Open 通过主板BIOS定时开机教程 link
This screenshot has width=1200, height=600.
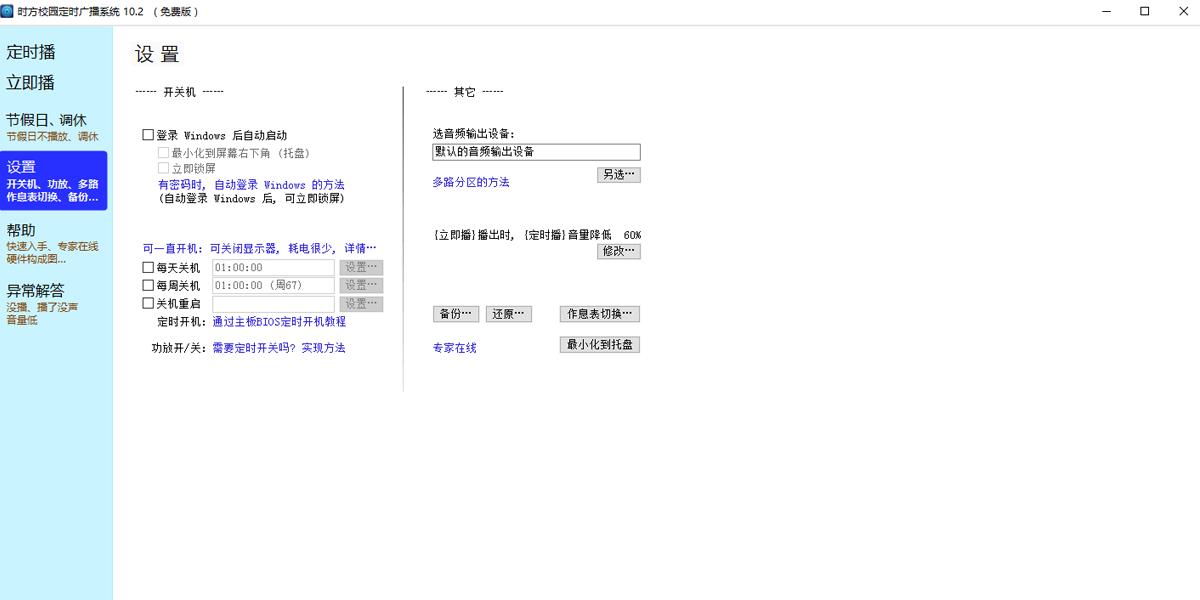[278, 322]
